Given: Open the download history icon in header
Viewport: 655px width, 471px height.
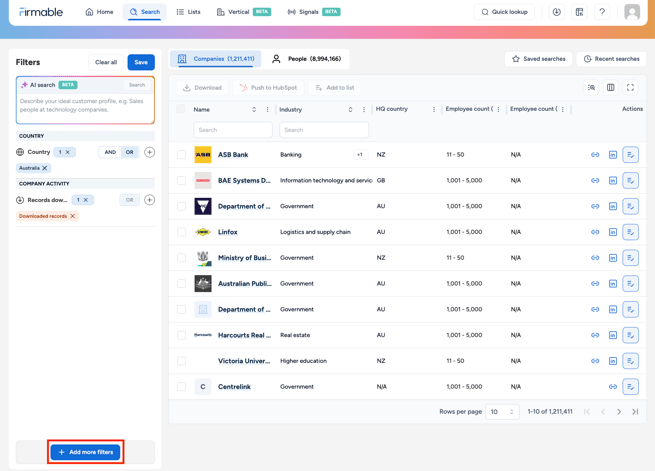Looking at the screenshot, I should coord(556,12).
